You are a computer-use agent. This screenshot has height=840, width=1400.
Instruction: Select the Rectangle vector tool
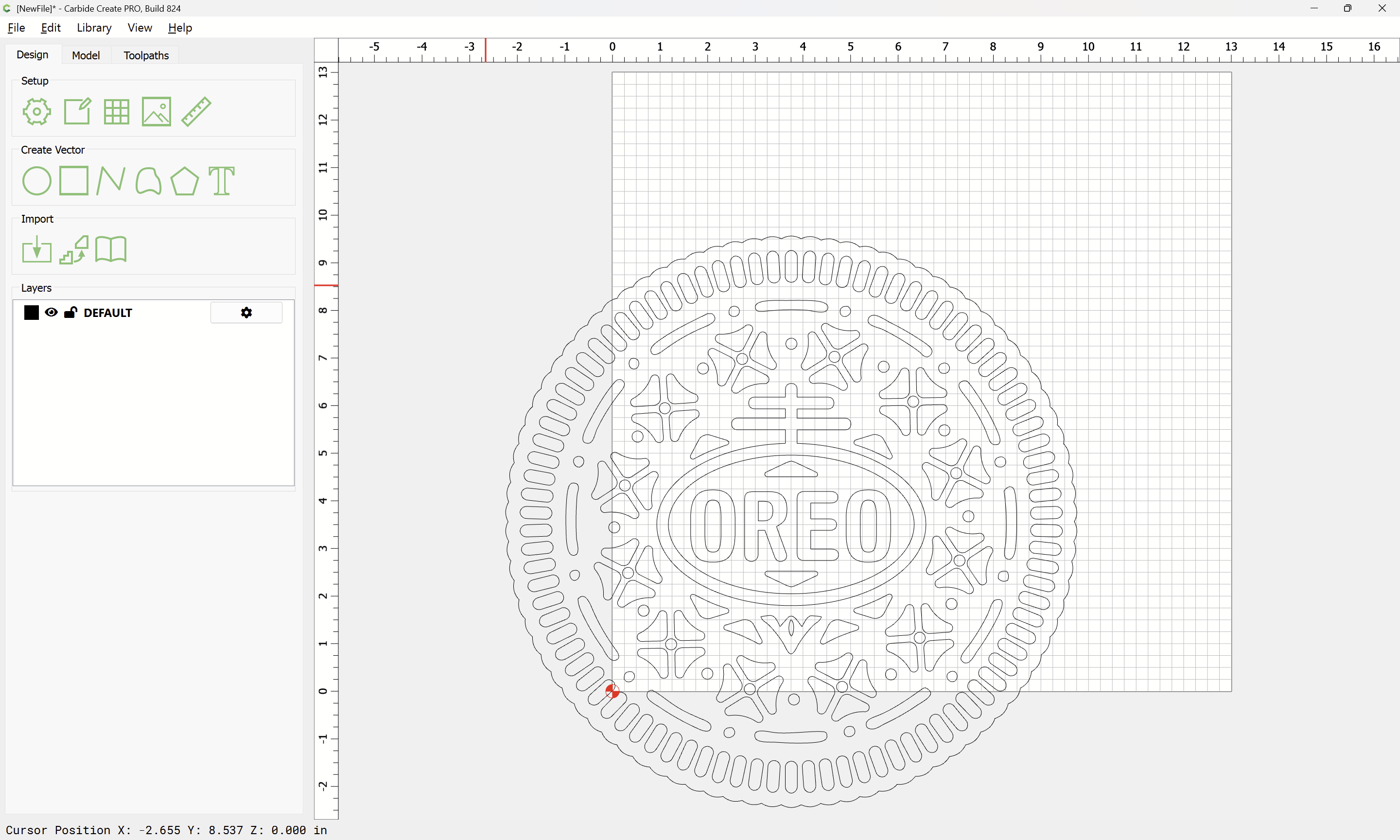[x=74, y=181]
